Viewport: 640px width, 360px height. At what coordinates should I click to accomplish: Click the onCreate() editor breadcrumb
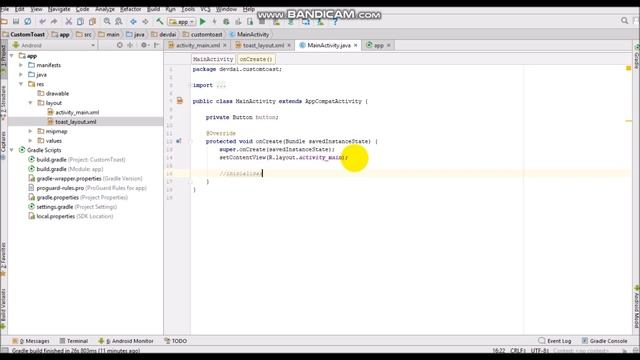[x=256, y=59]
